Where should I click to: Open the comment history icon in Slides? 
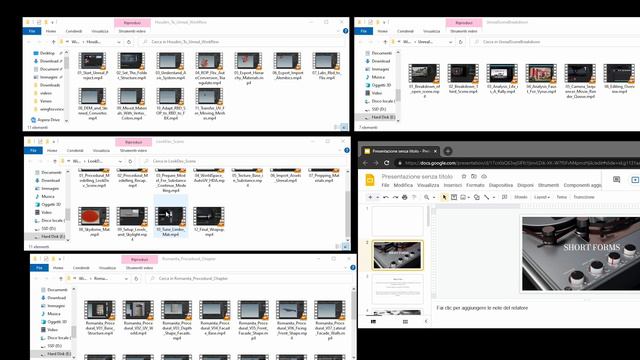coord(617,180)
